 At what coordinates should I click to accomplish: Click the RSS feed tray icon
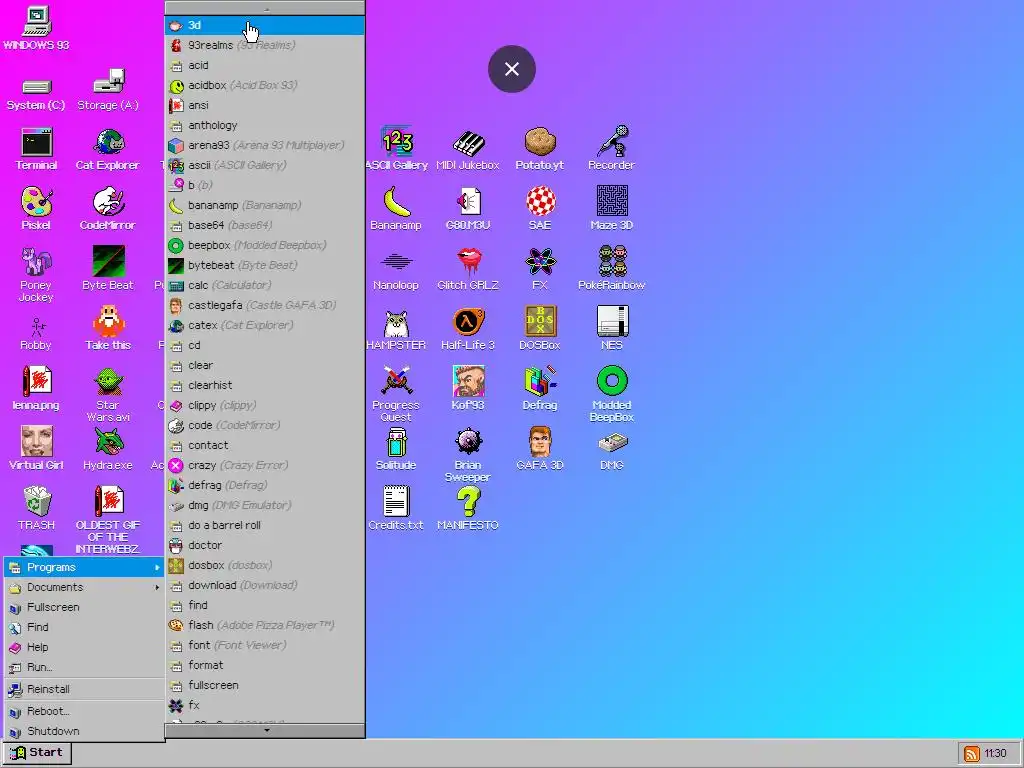click(971, 754)
